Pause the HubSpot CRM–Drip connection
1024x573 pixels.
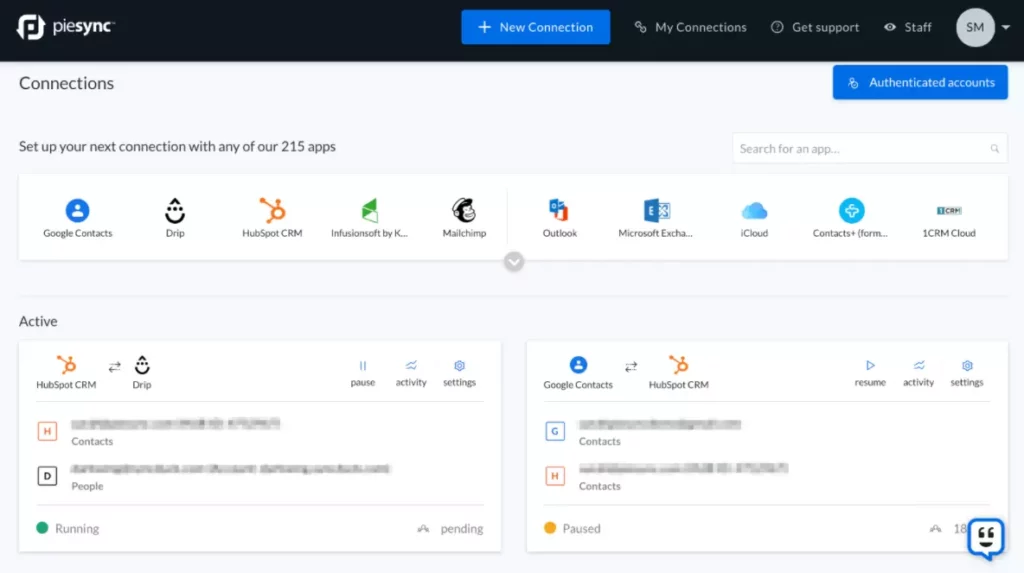pos(362,374)
